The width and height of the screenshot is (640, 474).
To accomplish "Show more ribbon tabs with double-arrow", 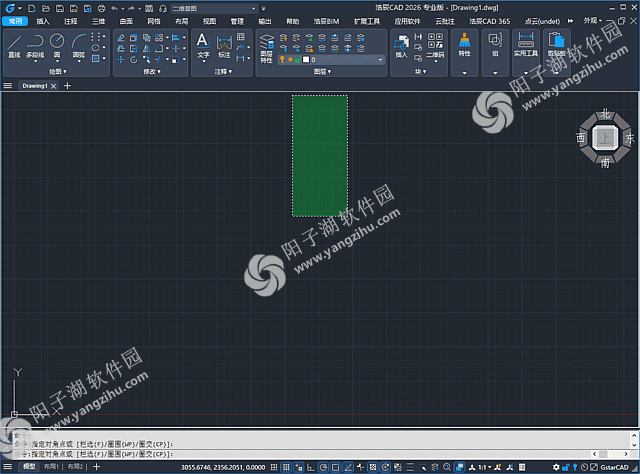I will [570, 21].
